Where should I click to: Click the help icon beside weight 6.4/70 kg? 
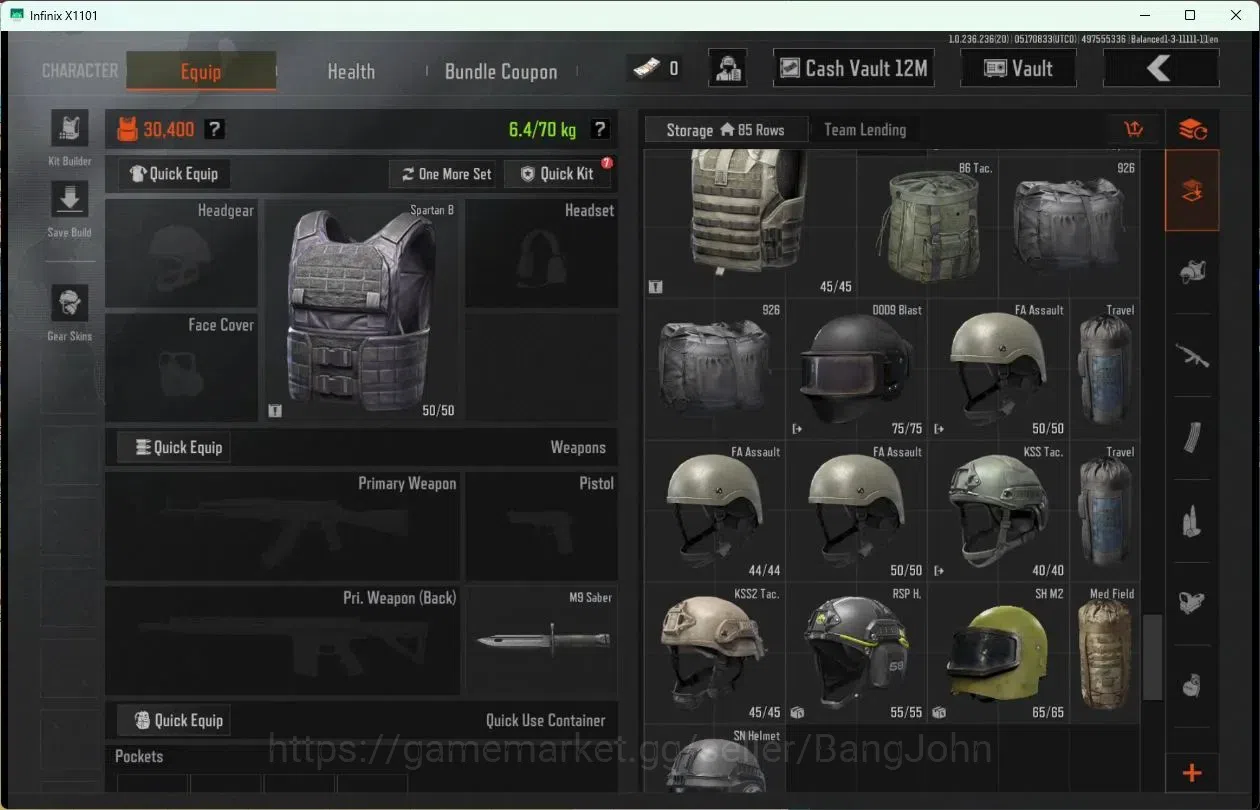pyautogui.click(x=599, y=129)
